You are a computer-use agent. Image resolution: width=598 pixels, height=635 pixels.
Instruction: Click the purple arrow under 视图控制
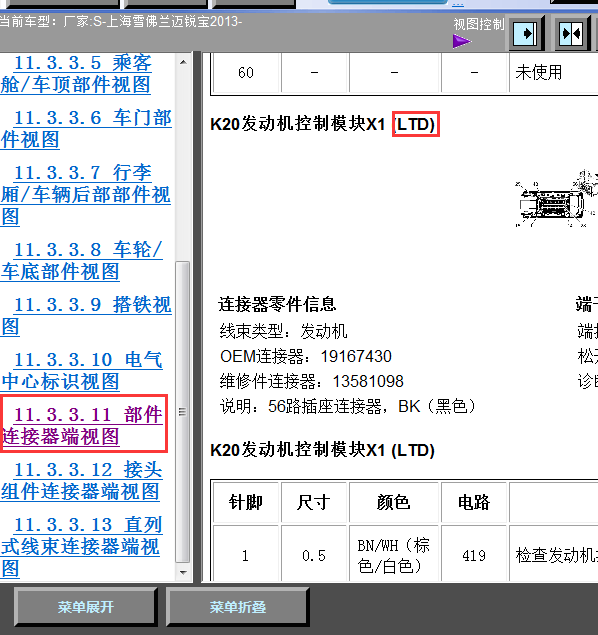click(462, 41)
